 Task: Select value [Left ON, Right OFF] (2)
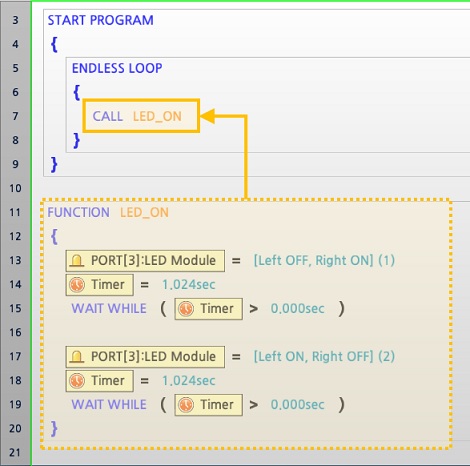tap(324, 356)
